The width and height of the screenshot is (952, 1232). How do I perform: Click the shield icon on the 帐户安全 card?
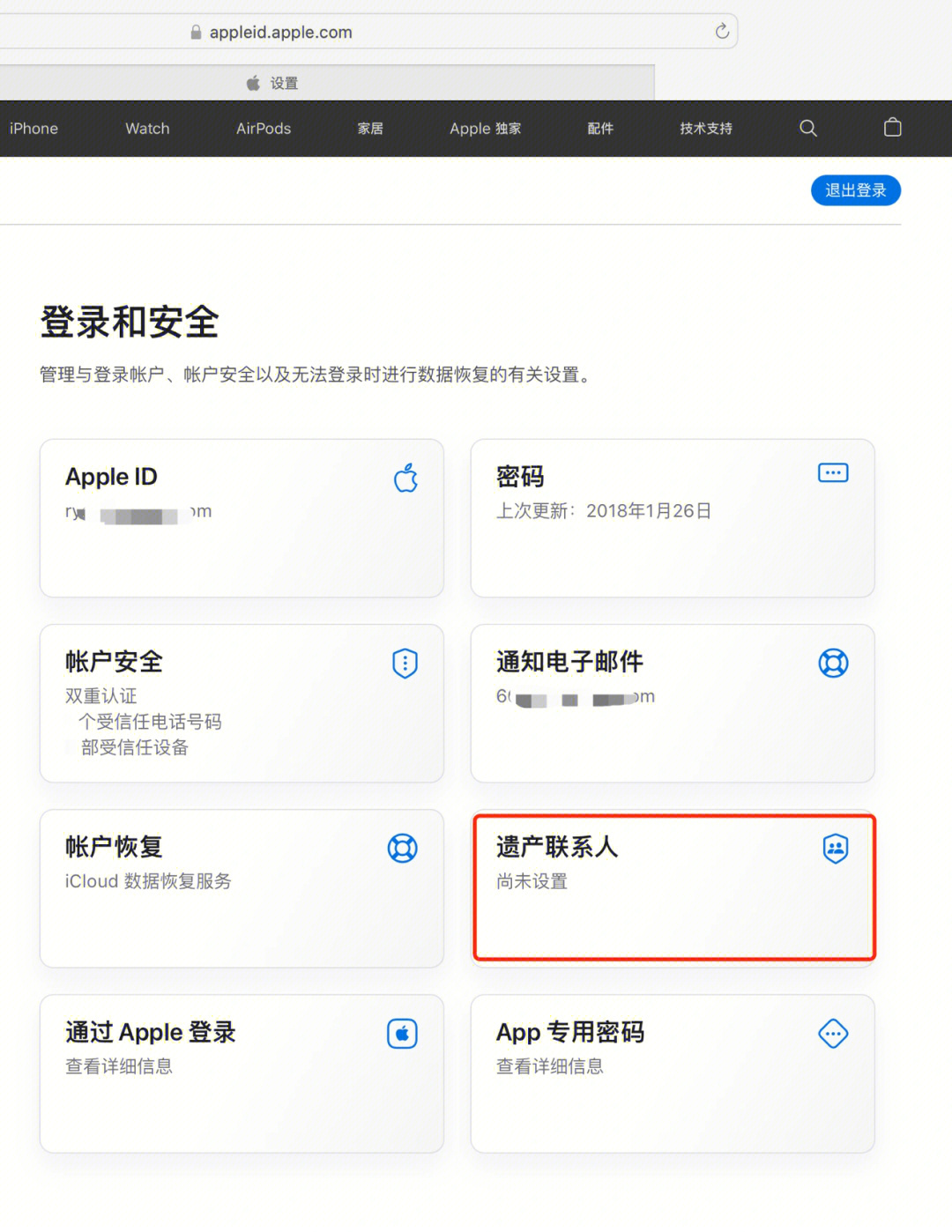click(405, 663)
